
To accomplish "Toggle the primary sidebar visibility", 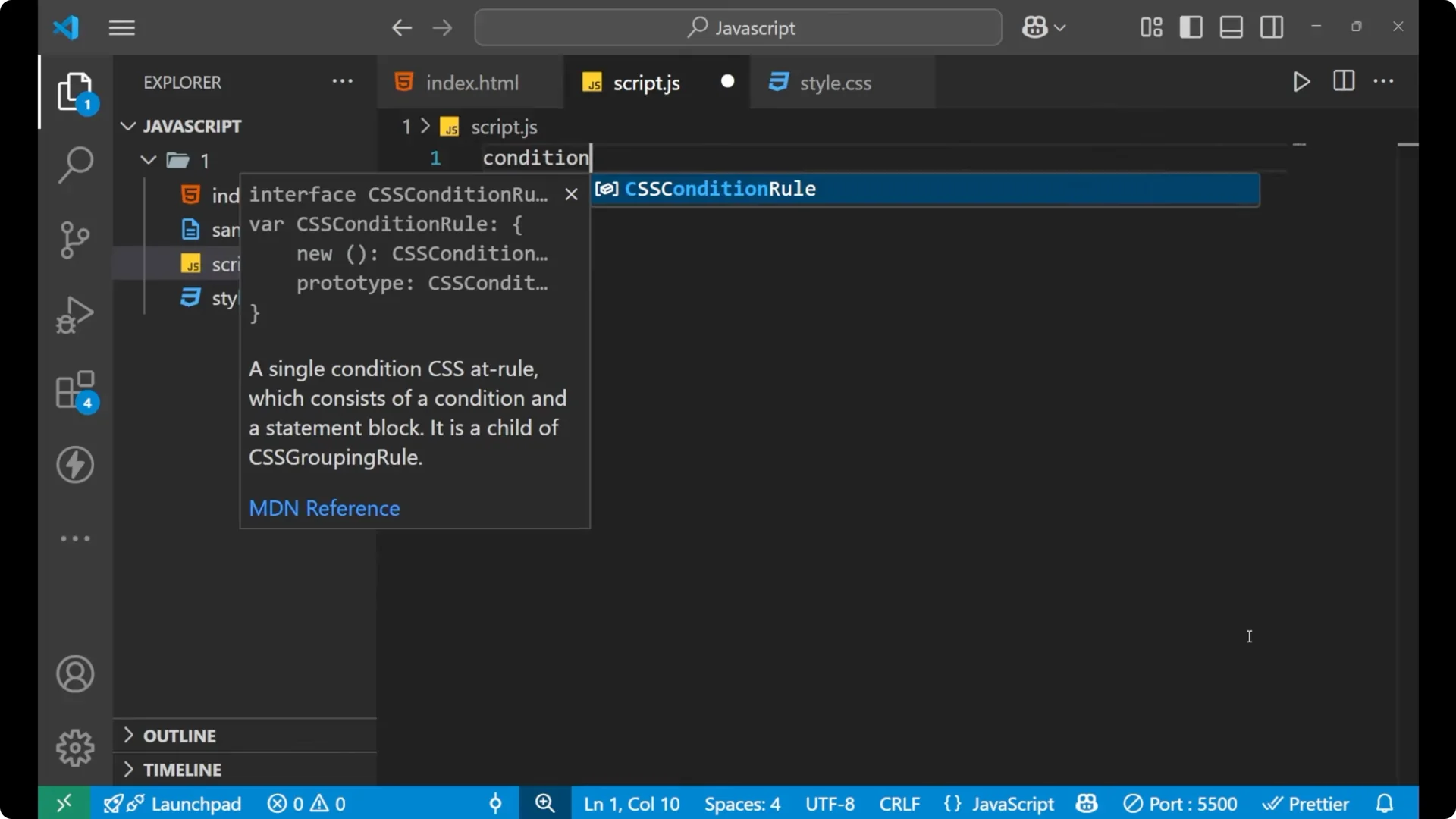I will tap(1191, 27).
